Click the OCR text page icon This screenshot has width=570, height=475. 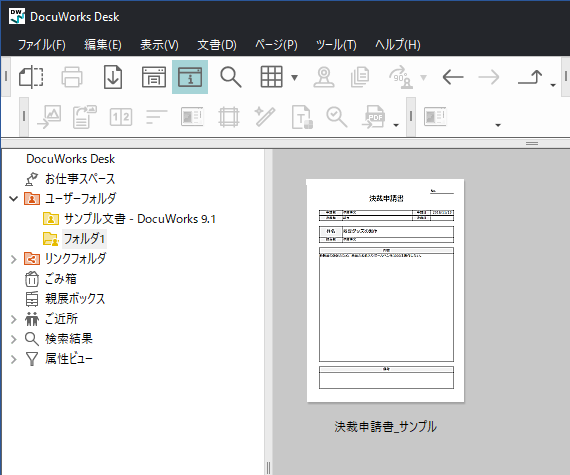302,117
